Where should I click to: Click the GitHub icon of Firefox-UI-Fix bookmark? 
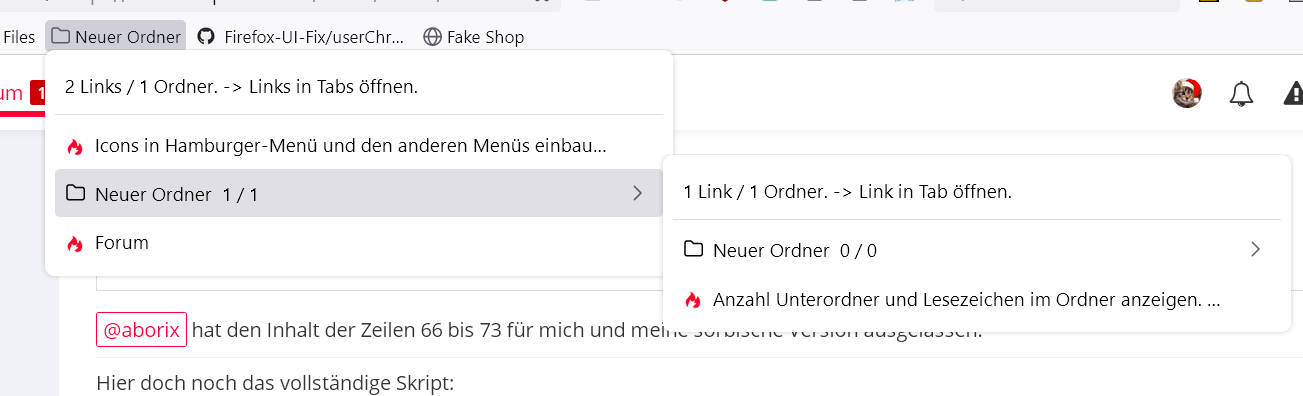[206, 37]
